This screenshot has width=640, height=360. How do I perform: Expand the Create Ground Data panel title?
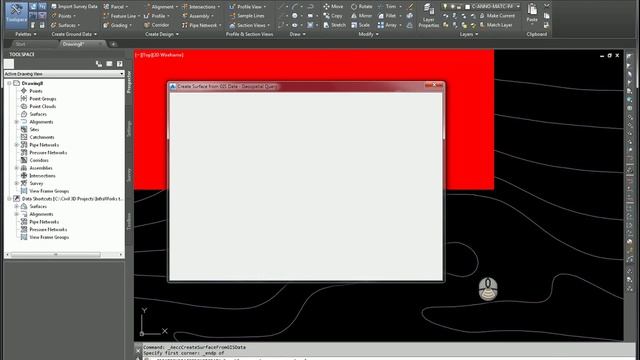74,34
